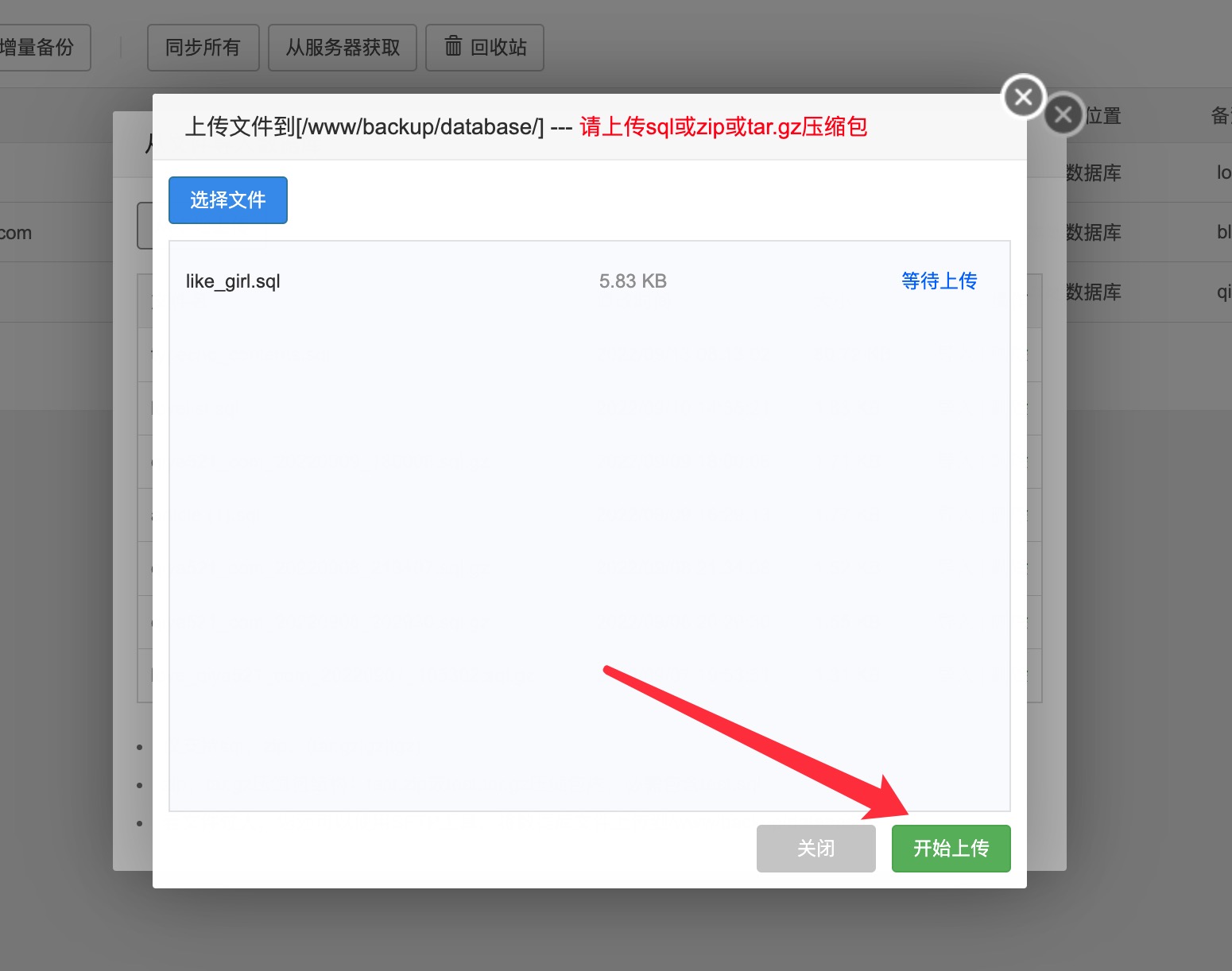This screenshot has width=1232, height=971.
Task: Select the like_girl.sql file entry
Action: click(231, 280)
